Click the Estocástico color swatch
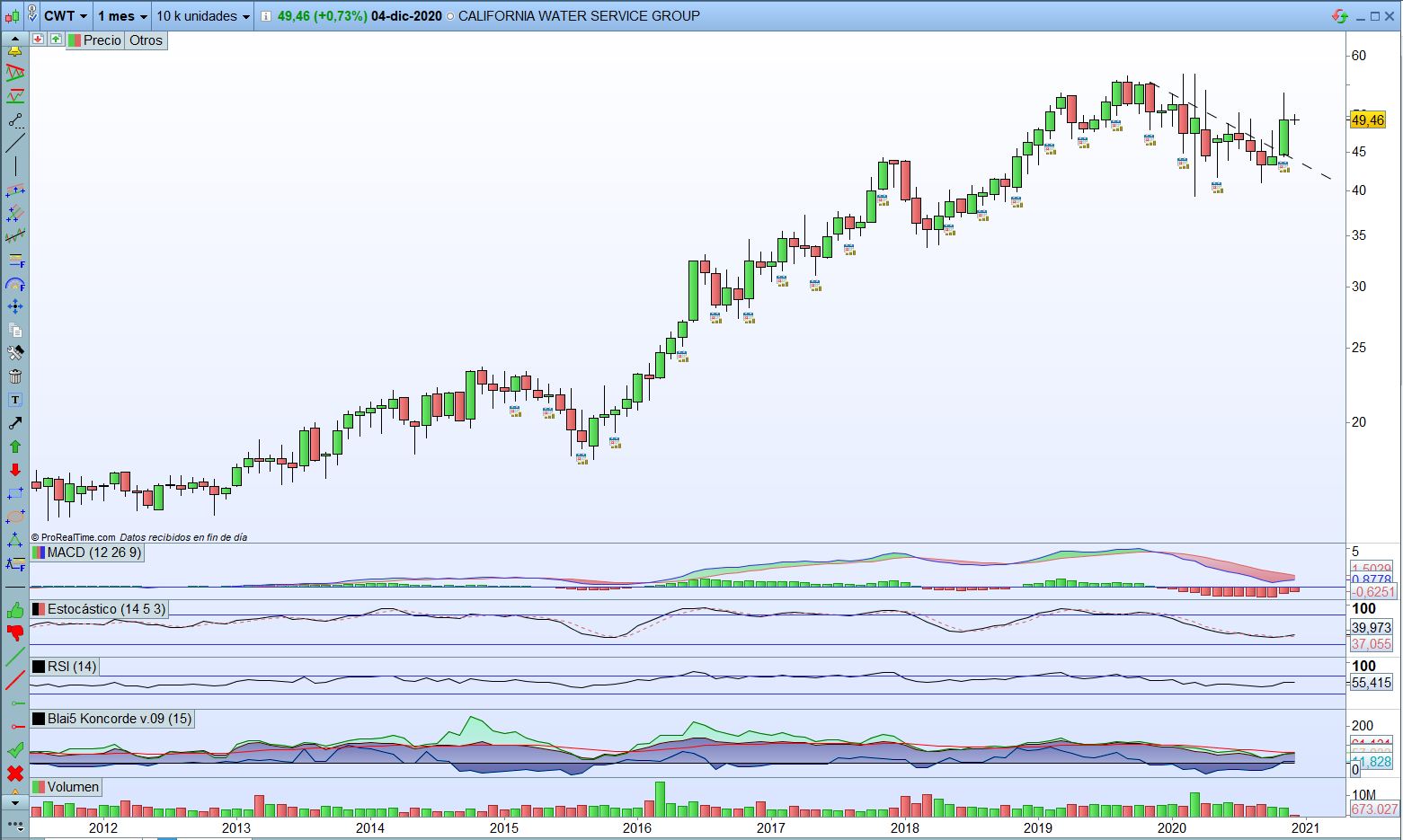Screen dimensions: 1403x840 point(39,609)
